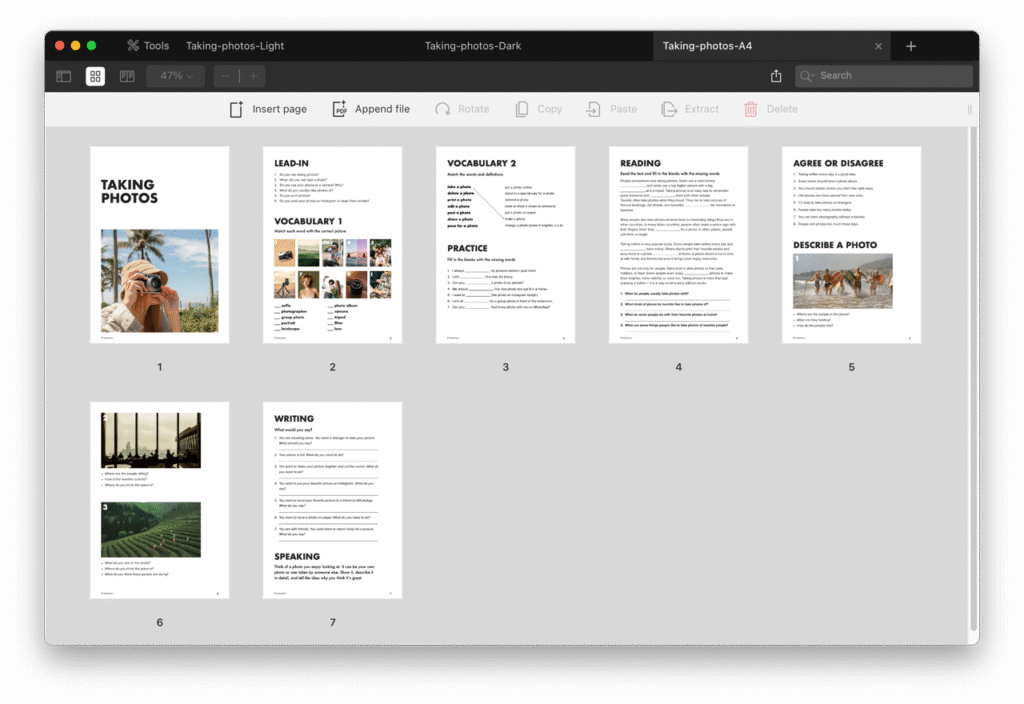
Task: Click the zoom in plus button
Action: [253, 76]
